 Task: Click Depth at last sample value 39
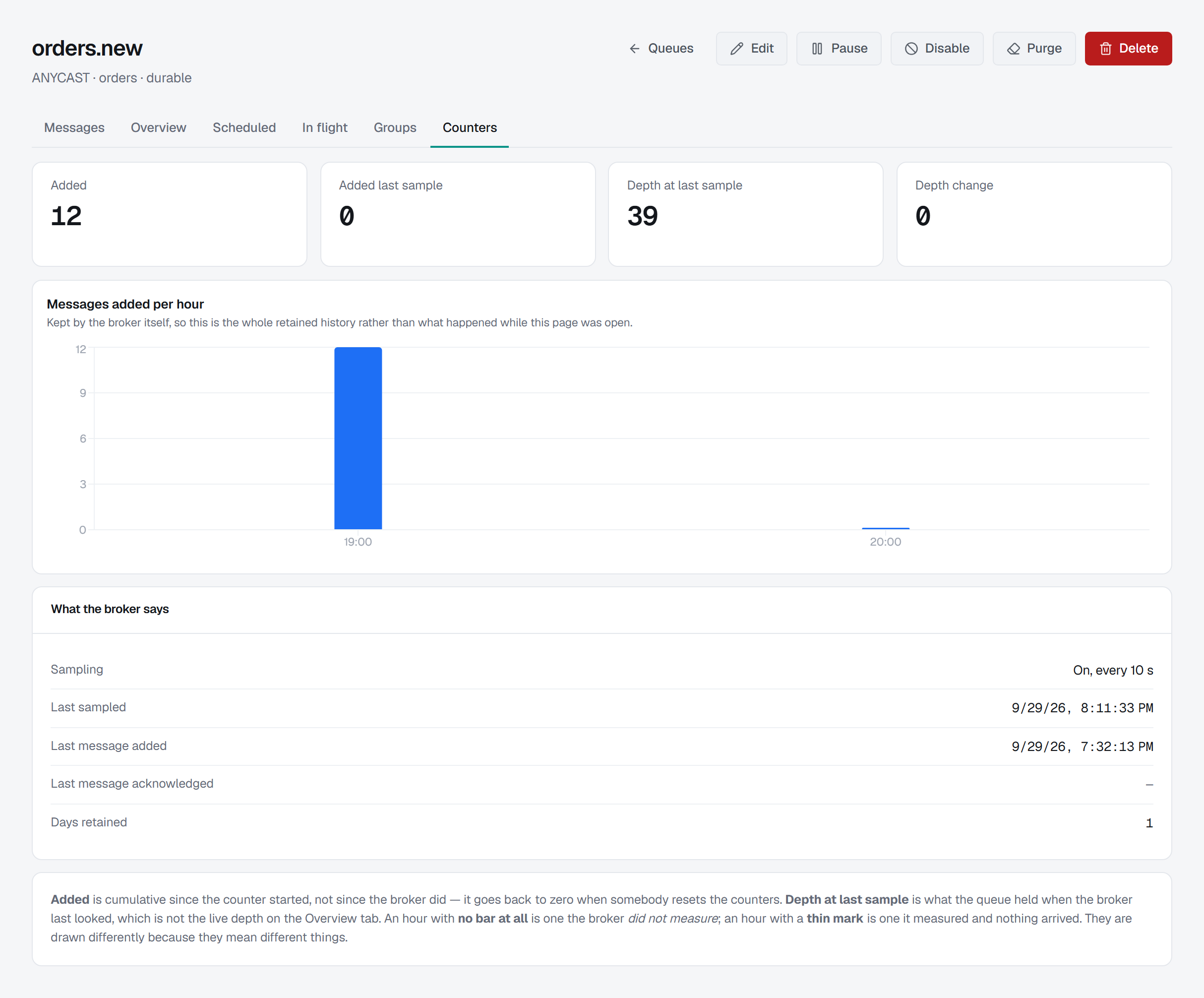coord(642,216)
